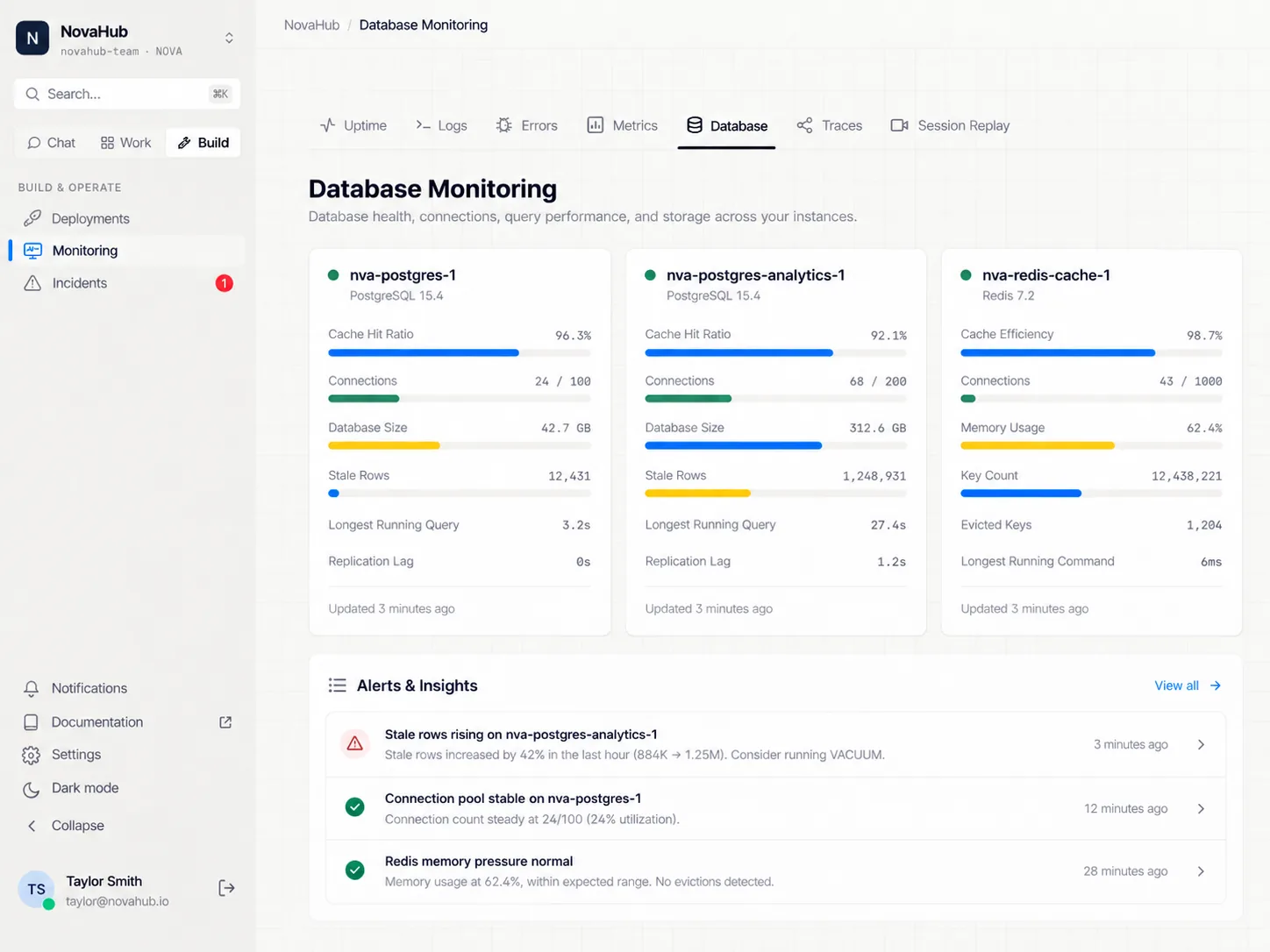Select the Build mode tab
Viewport: 1270px width, 952px height.
pyautogui.click(x=203, y=143)
